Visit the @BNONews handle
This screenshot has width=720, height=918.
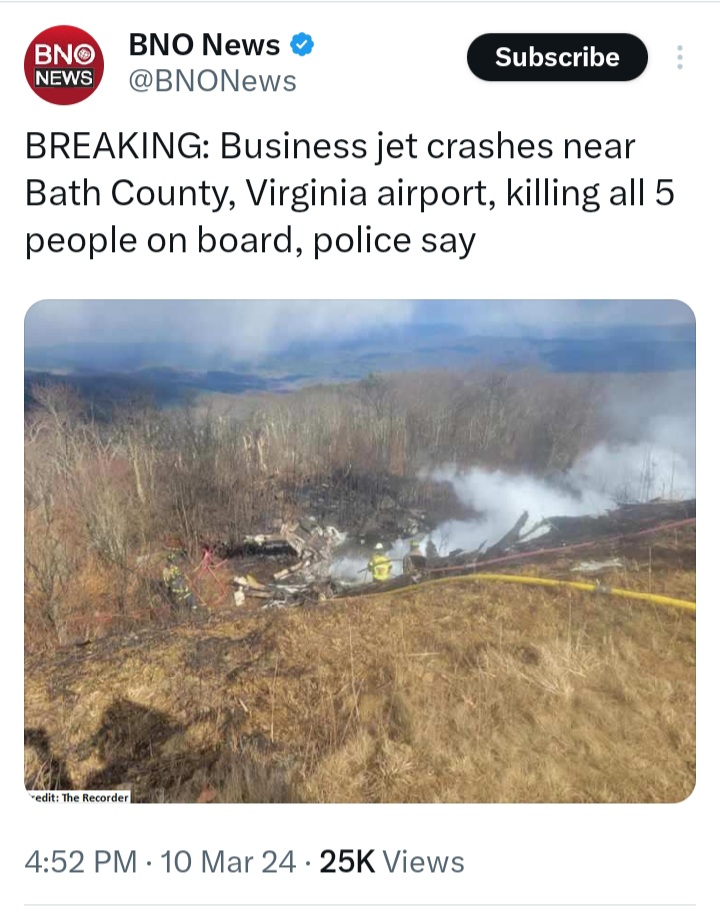[212, 81]
